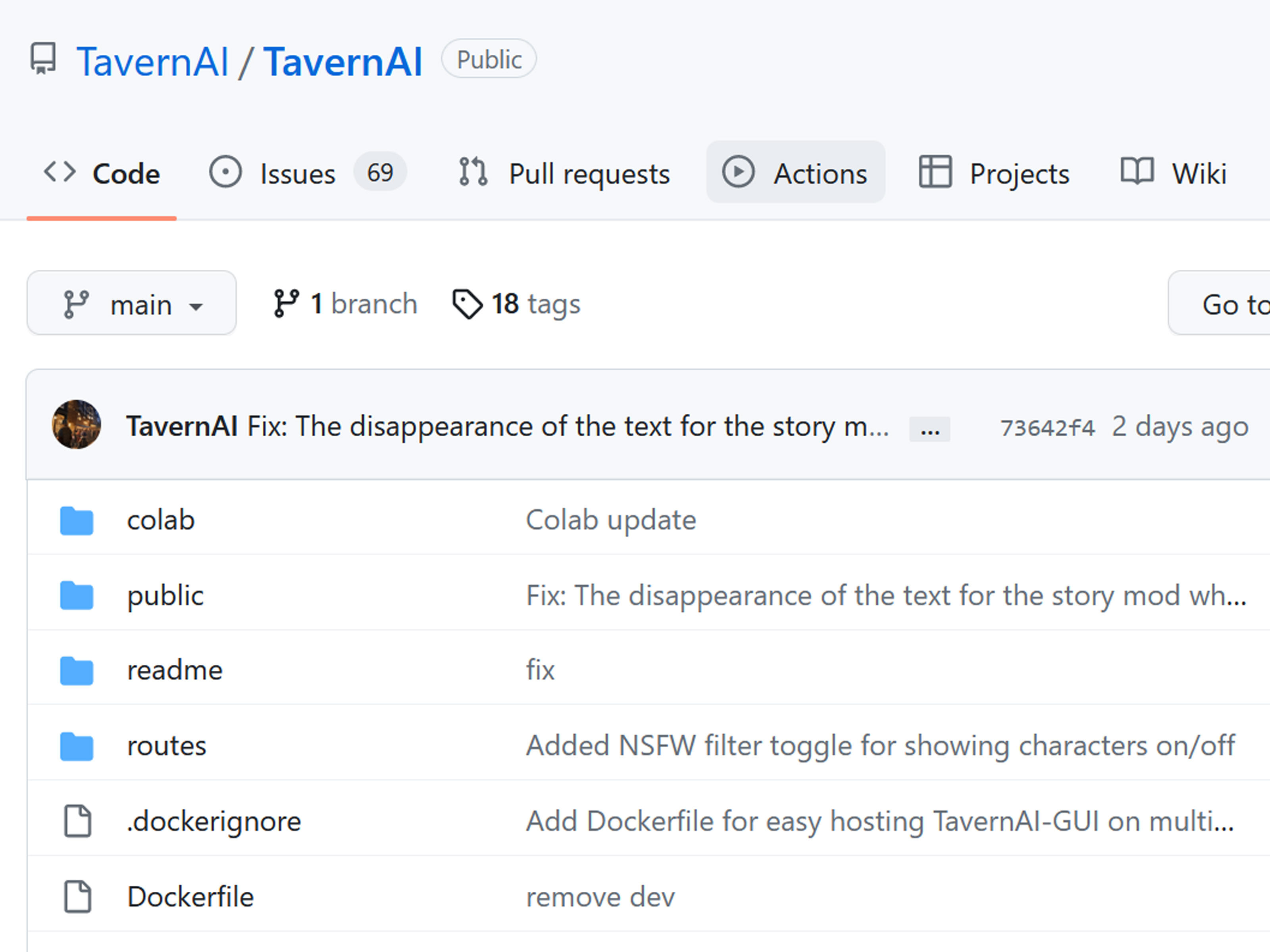Image resolution: width=1270 pixels, height=952 pixels.
Task: Click the git branch icon inside main button
Action: click(76, 304)
